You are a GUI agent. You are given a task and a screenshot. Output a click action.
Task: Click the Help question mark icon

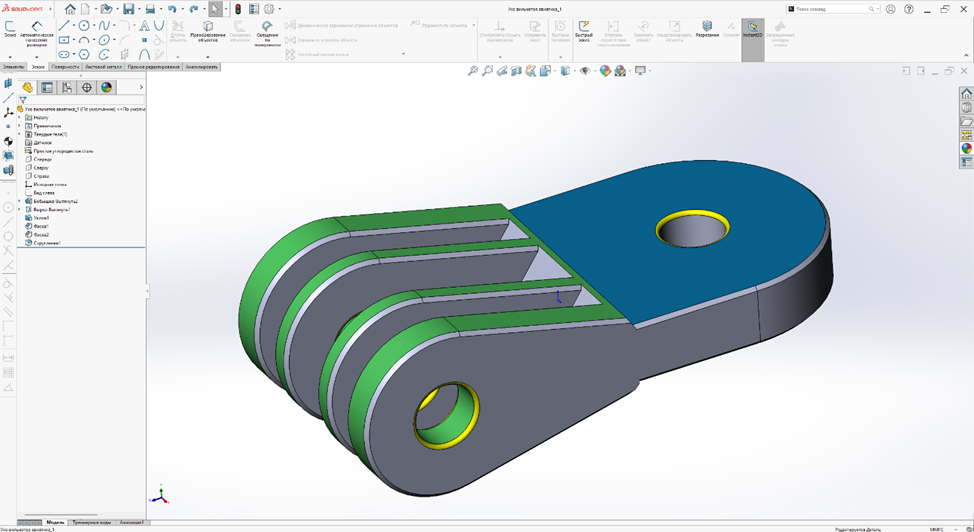pos(909,9)
